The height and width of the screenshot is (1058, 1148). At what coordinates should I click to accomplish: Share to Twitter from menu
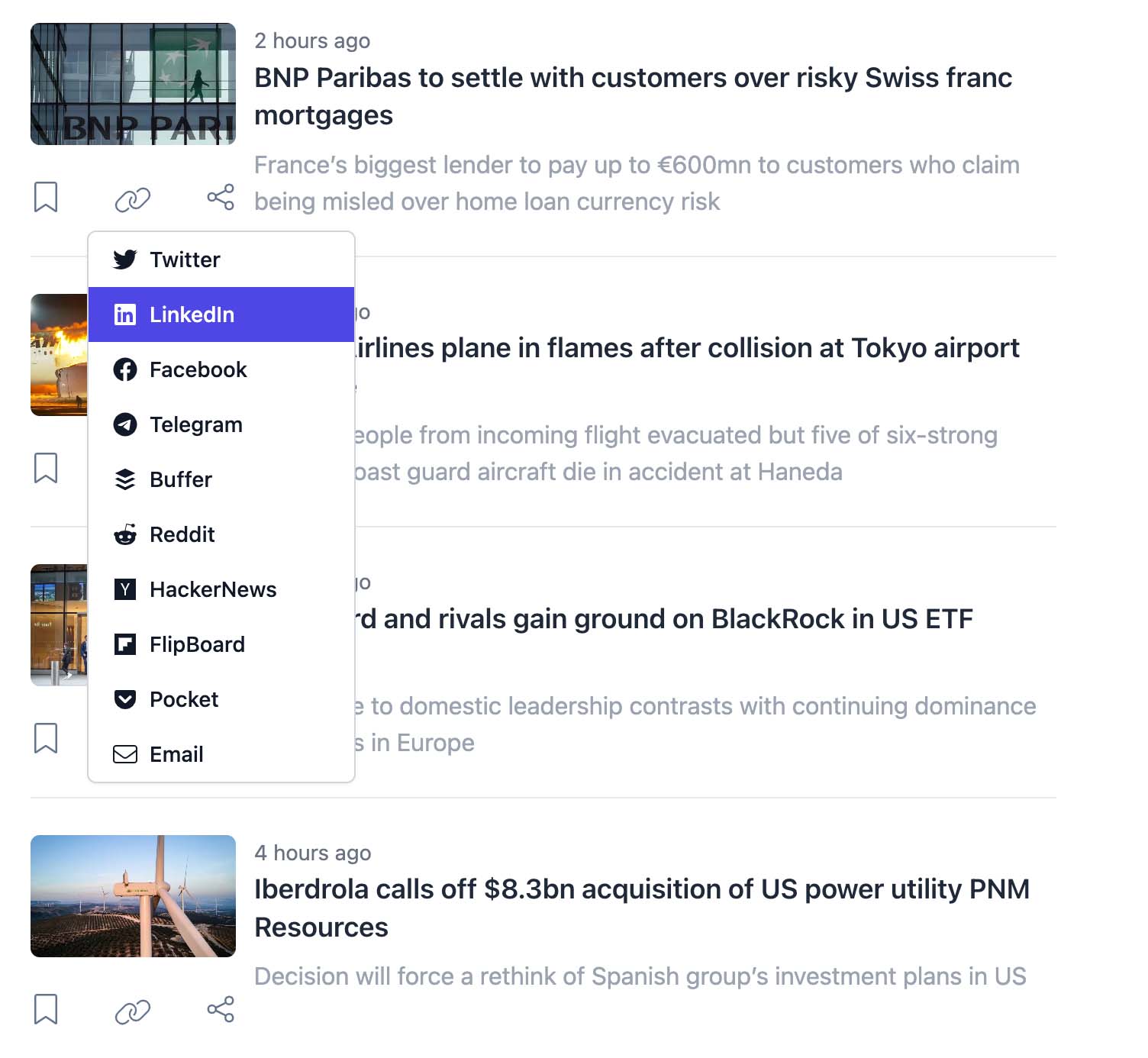pos(221,260)
